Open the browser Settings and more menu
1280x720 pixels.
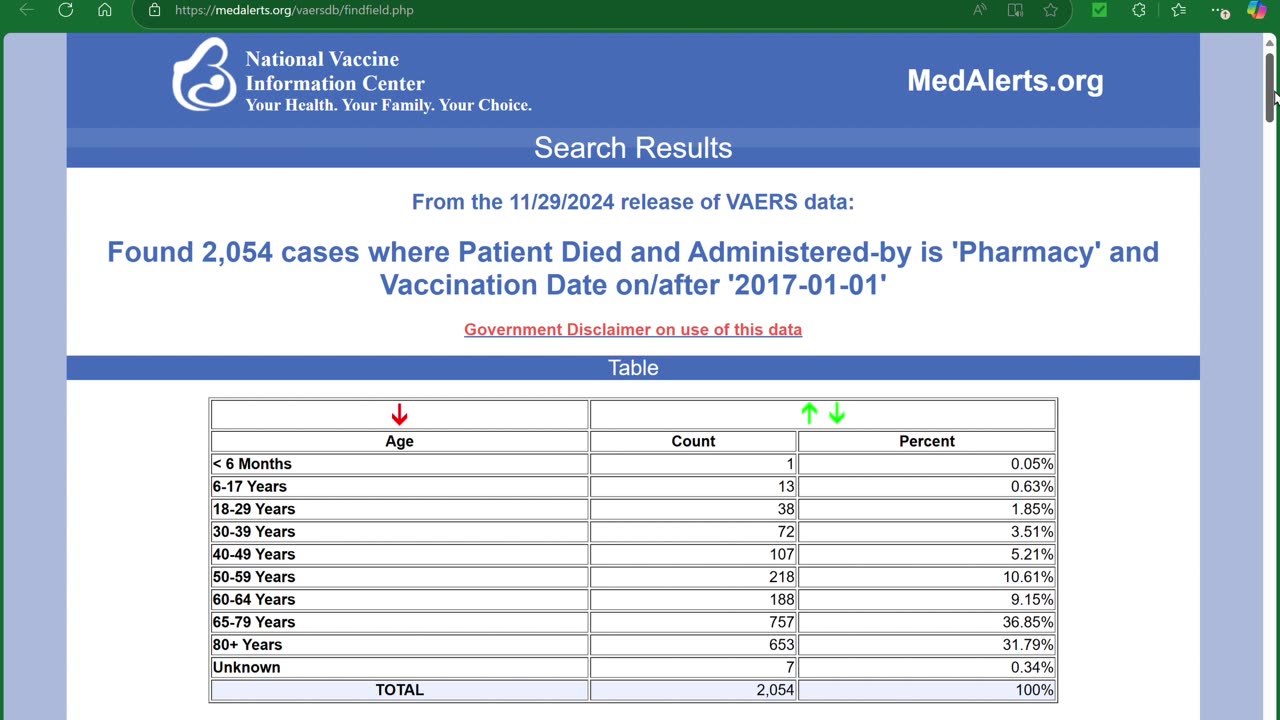click(x=1219, y=10)
